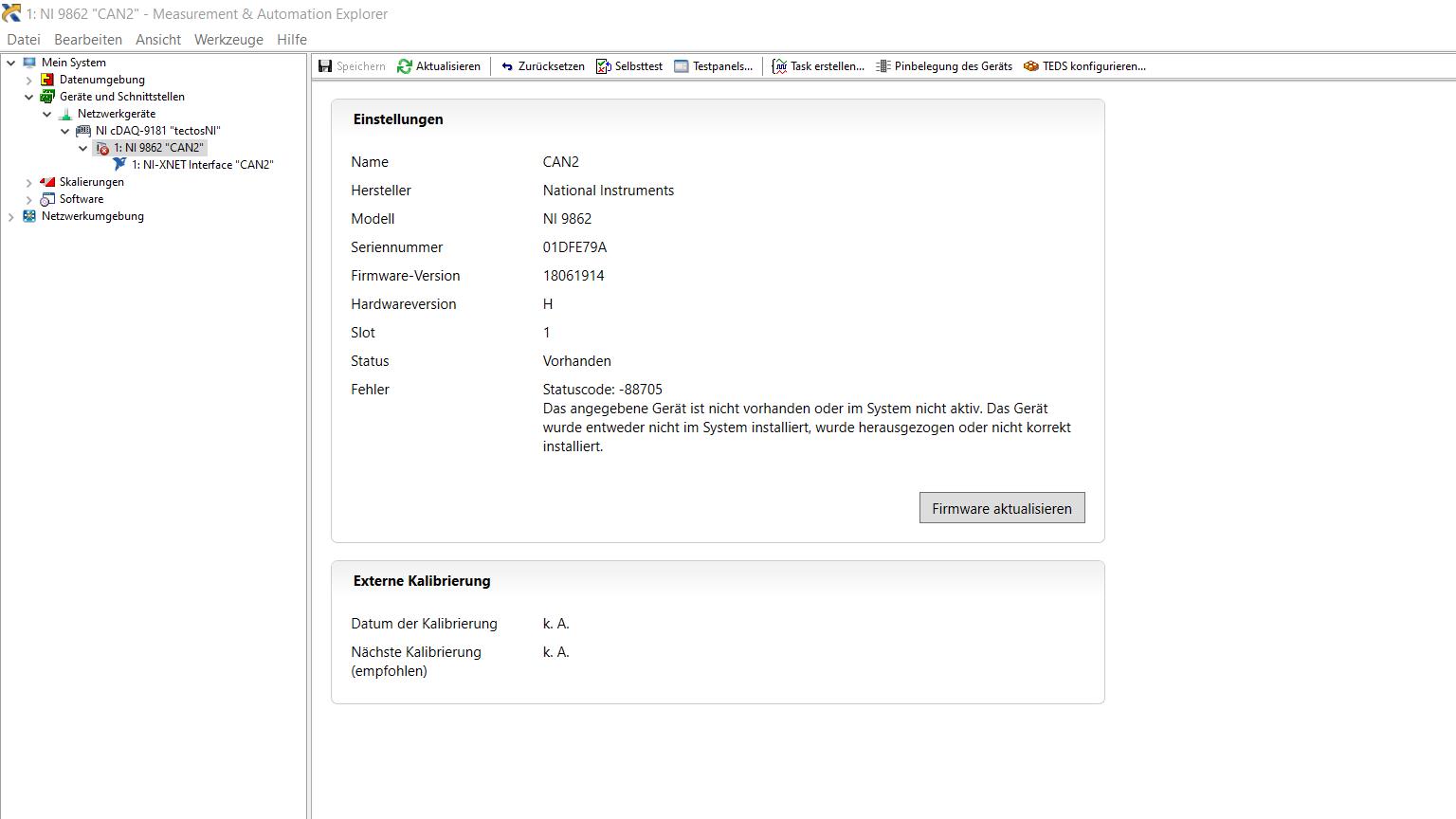Click the TEDS konfigurieren icon
The height and width of the screenshot is (819, 1456).
tap(1031, 66)
